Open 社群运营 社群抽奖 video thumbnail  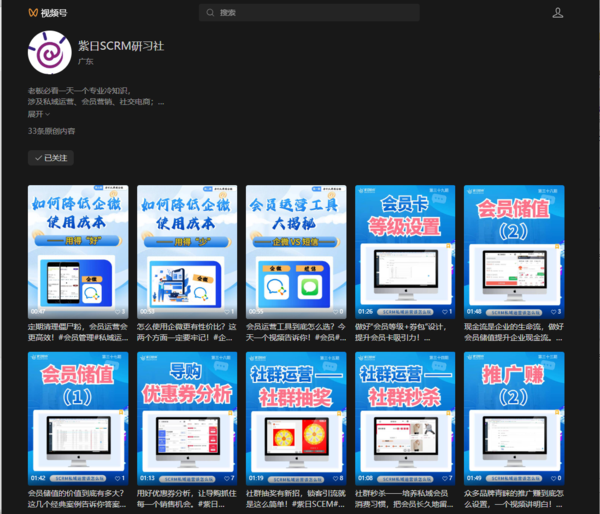point(296,418)
